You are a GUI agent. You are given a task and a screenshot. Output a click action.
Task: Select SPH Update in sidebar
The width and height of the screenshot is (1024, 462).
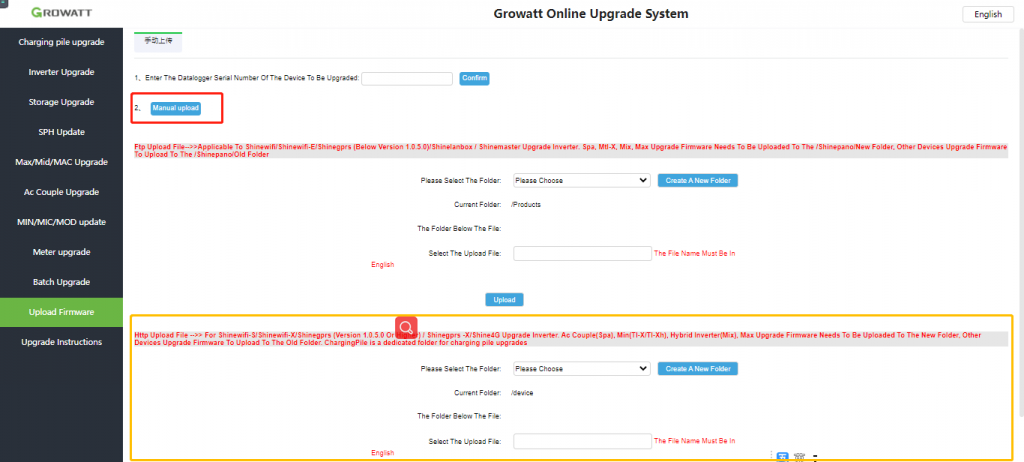click(61, 132)
